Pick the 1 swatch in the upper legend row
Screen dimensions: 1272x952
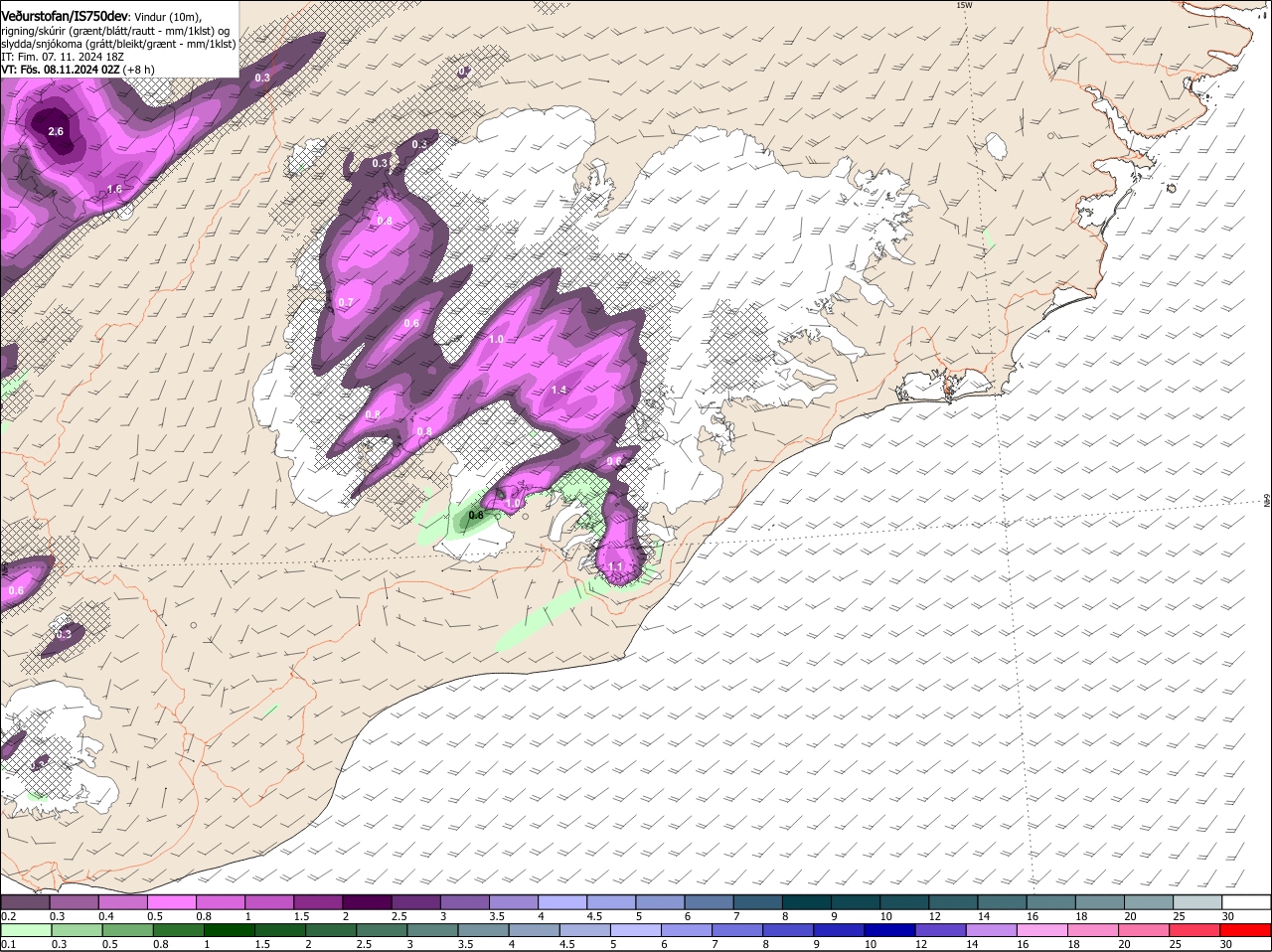[269, 901]
